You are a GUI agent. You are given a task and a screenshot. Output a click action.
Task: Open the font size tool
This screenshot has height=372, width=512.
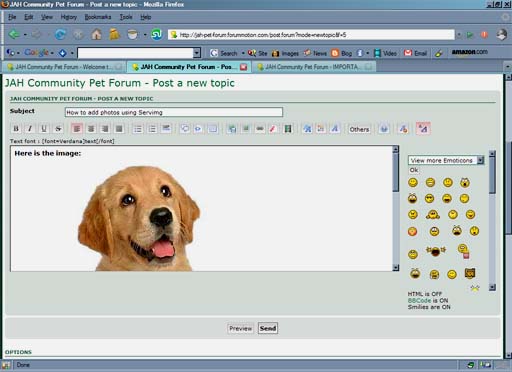coord(307,129)
